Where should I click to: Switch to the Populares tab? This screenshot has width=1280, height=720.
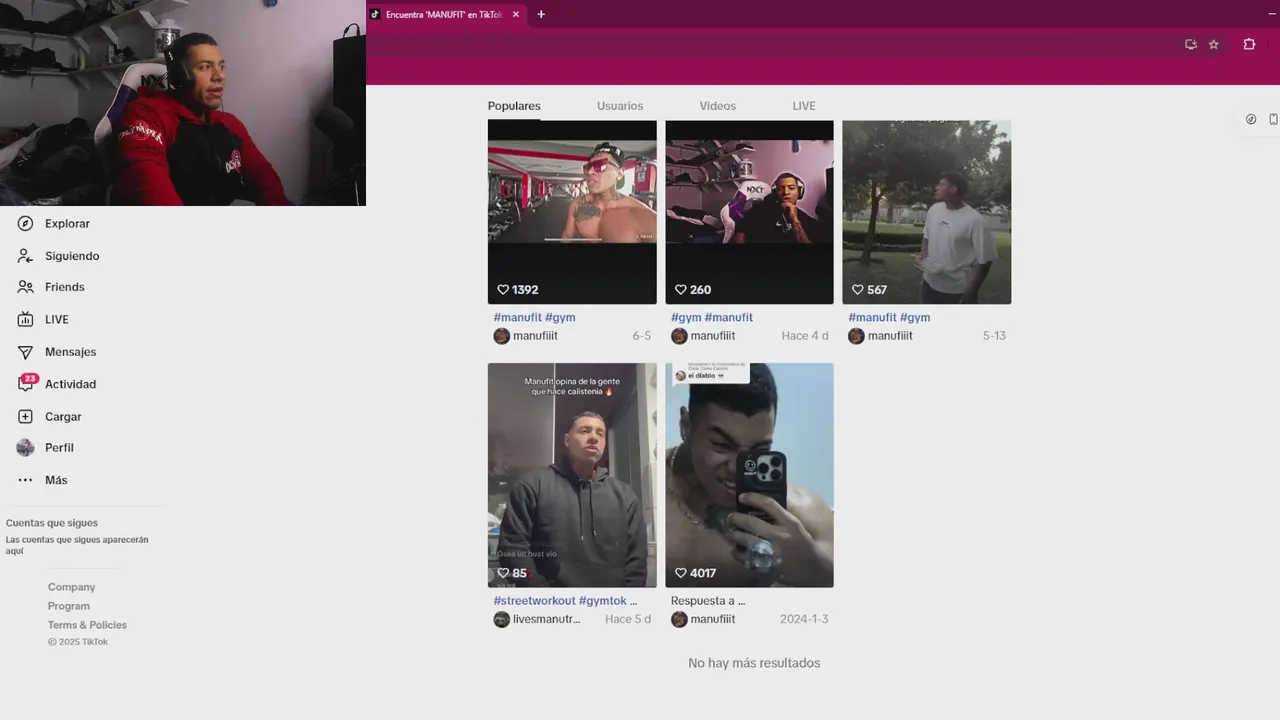[x=514, y=106]
